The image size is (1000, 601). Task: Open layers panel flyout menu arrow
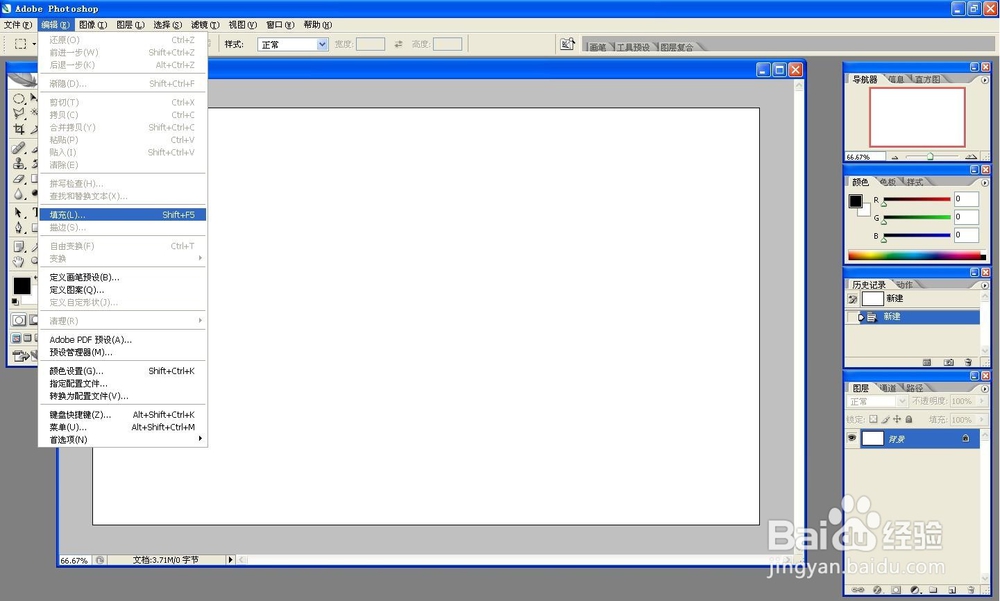point(985,389)
